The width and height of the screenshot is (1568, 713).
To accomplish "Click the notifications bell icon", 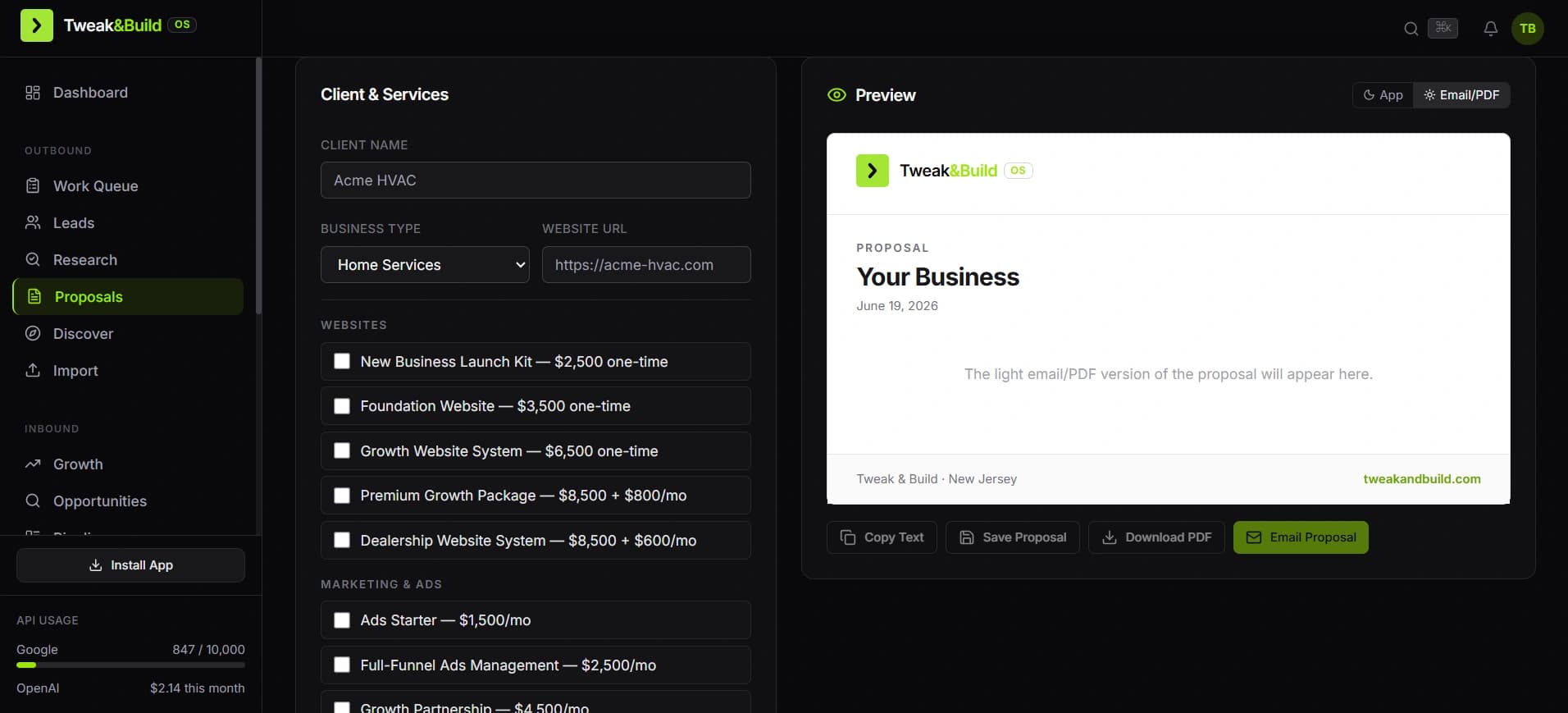I will 1491,29.
